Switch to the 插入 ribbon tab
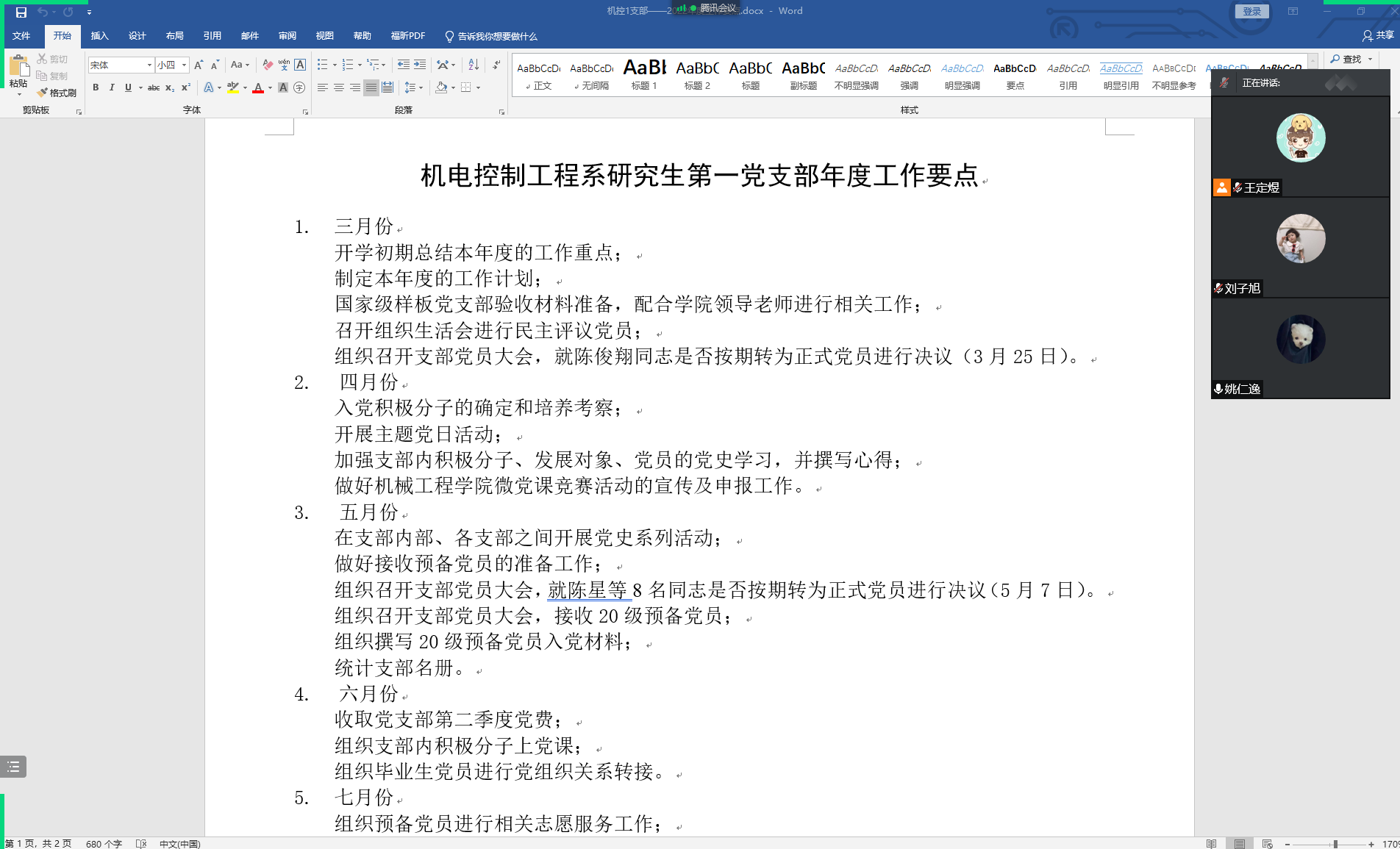Screen dimensions: 1400x849 coord(99,35)
